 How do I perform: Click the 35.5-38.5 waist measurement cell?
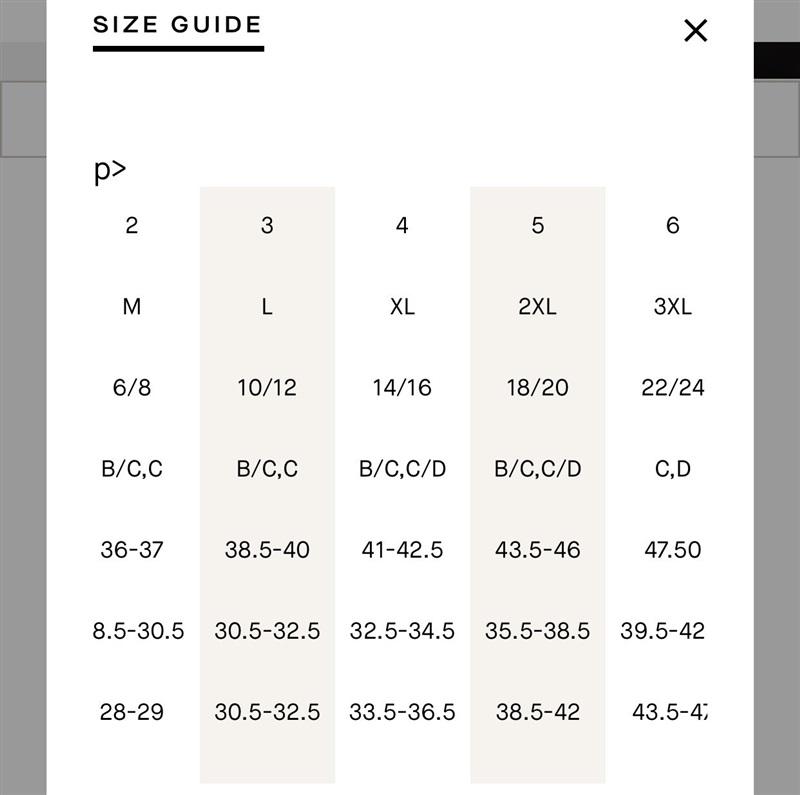537,631
